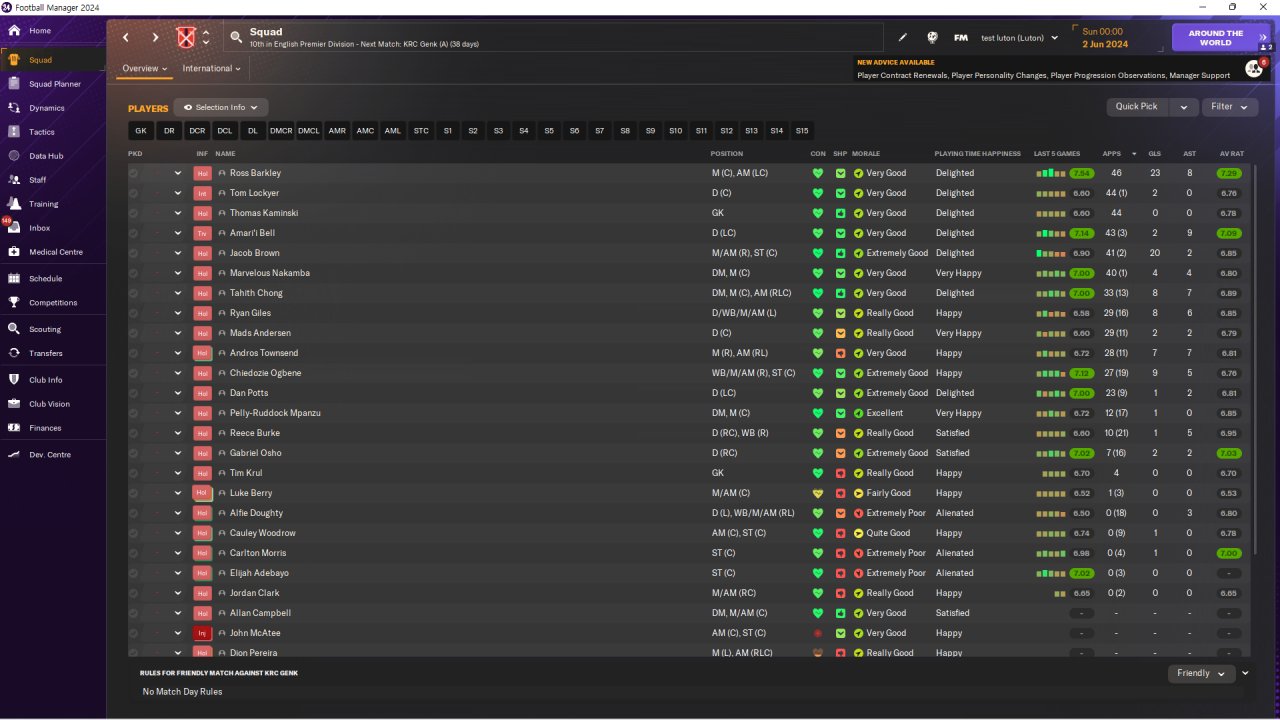Select the DCR position slot
The image size is (1280, 720).
197,131
